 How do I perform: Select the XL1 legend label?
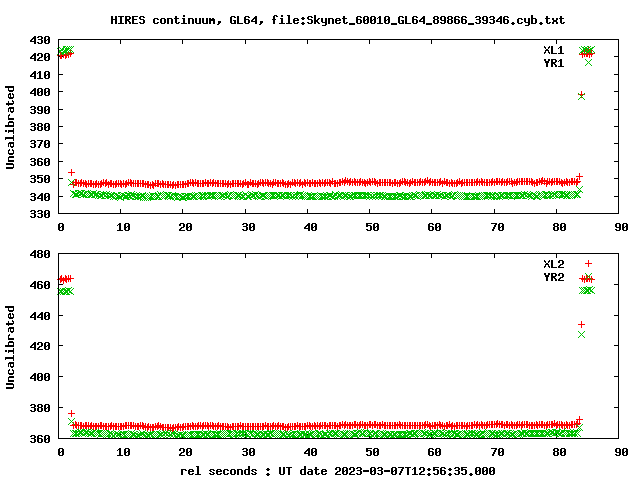coord(553,50)
